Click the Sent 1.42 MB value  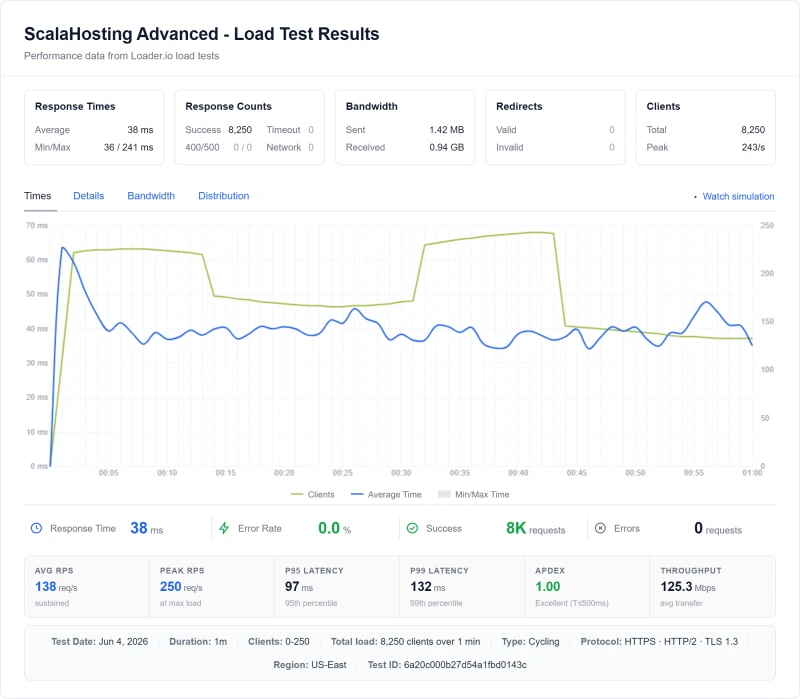[x=446, y=130]
